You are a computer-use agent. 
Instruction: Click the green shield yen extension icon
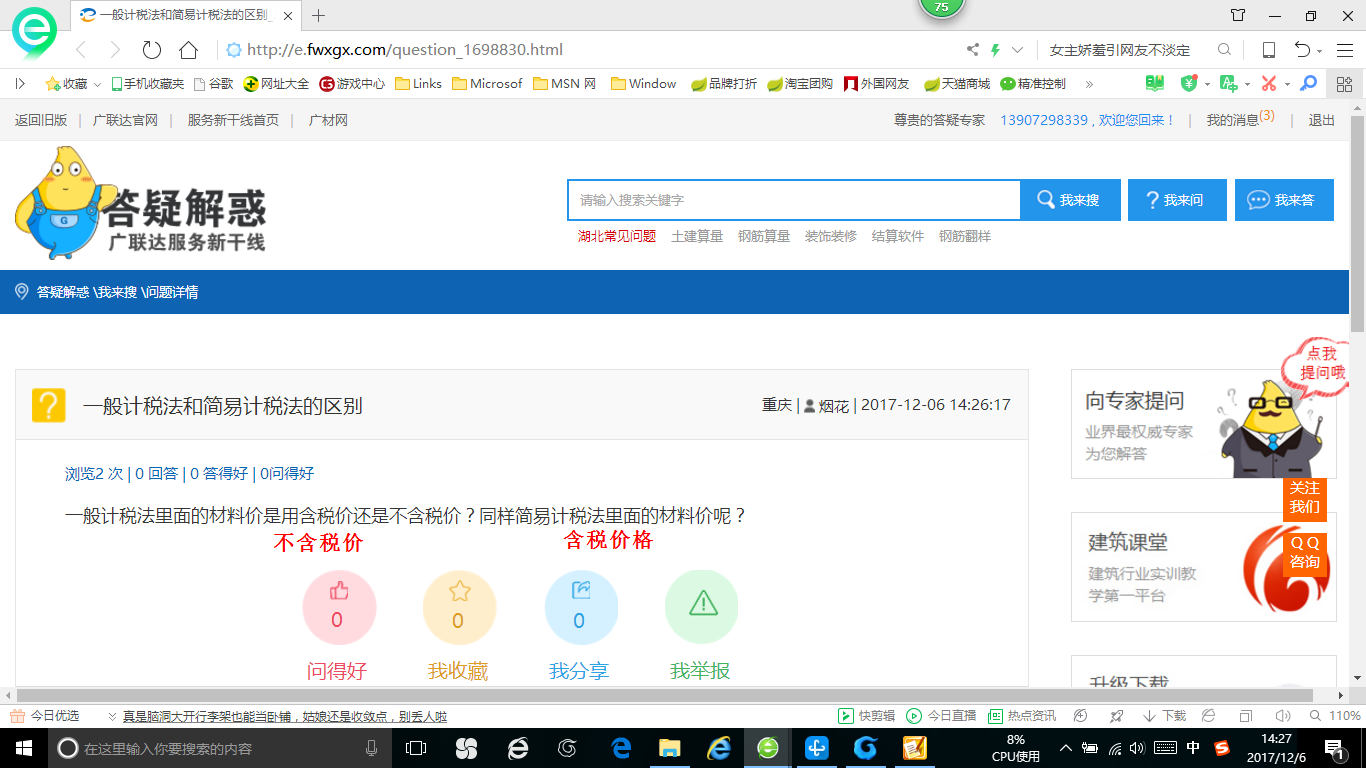(x=1189, y=84)
